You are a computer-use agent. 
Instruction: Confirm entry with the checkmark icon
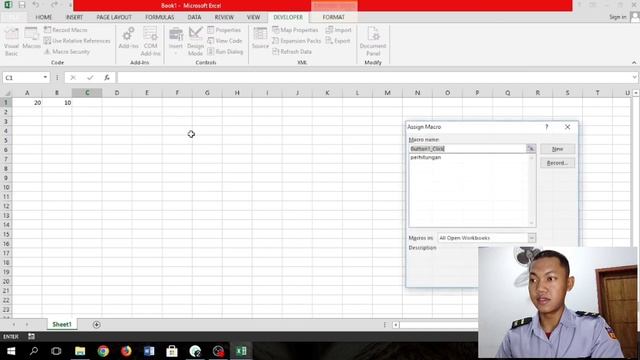[x=90, y=77]
